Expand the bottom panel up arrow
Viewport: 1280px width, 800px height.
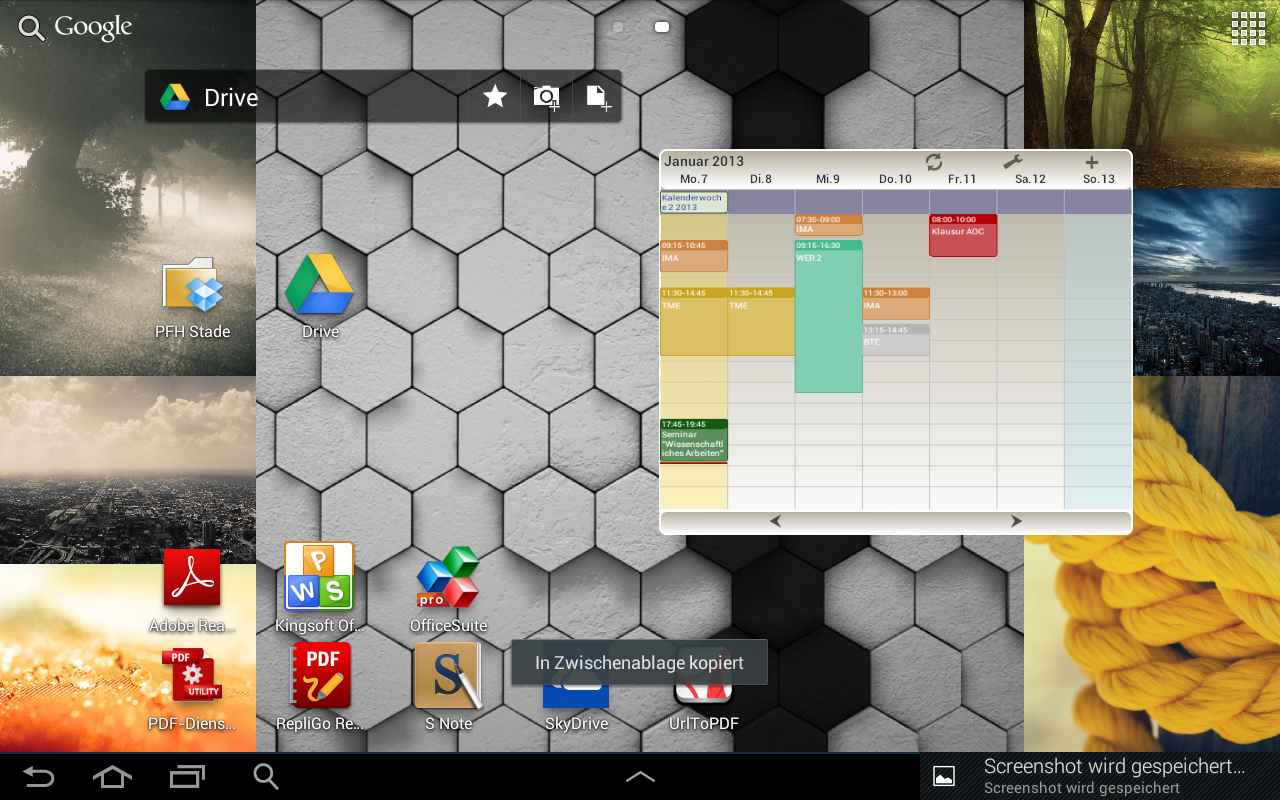(640, 776)
